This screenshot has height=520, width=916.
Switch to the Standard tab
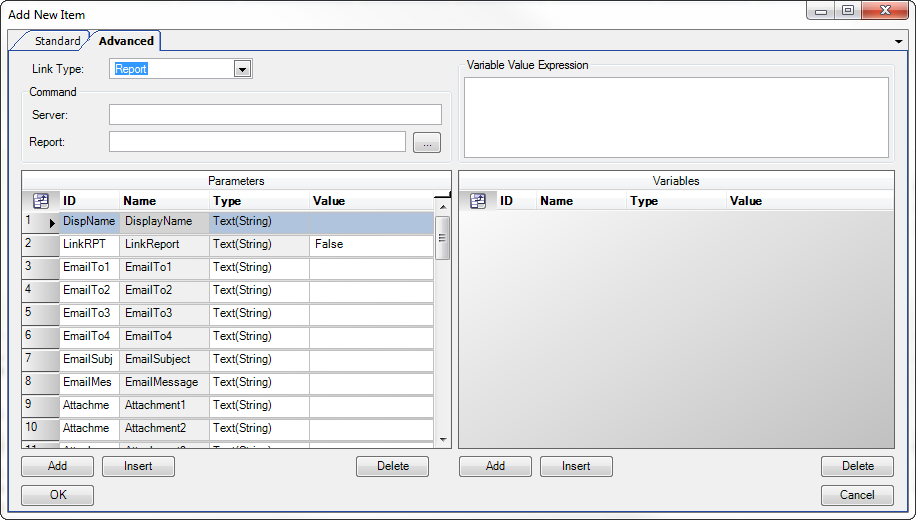coord(57,41)
